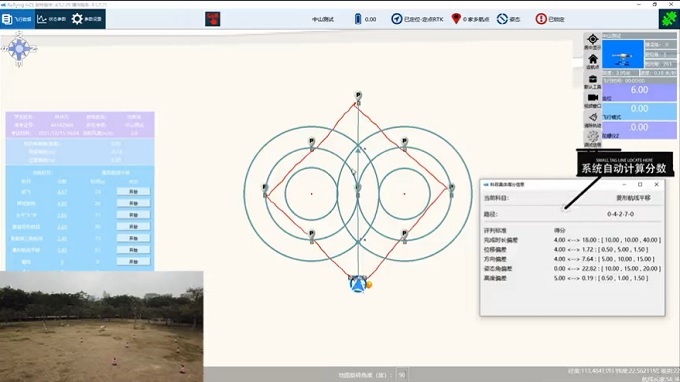The width and height of the screenshot is (680, 382).
Task: Click the RTK positioning compass icon
Action: coord(396,19)
